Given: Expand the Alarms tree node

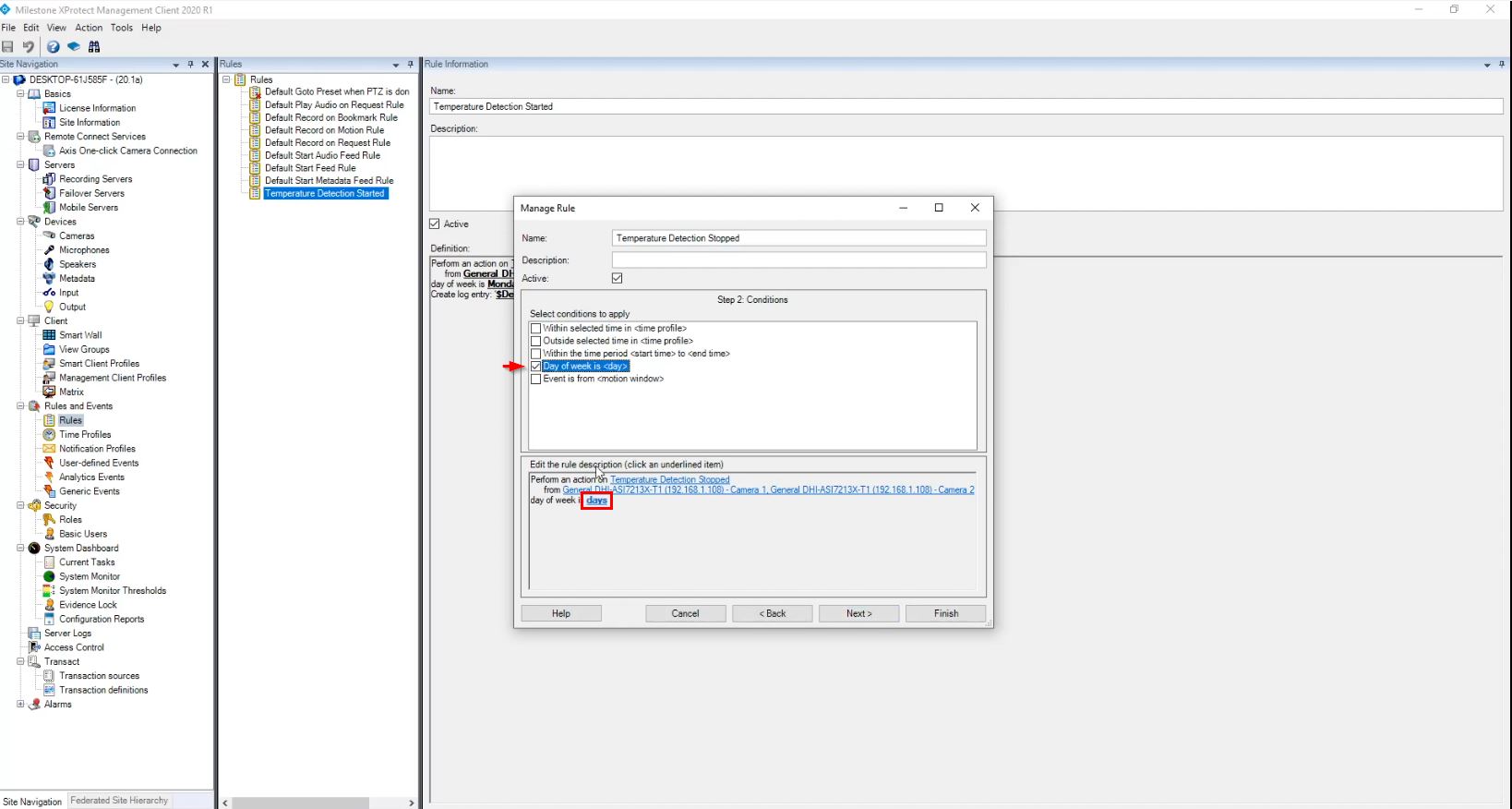Looking at the screenshot, I should click(x=20, y=705).
